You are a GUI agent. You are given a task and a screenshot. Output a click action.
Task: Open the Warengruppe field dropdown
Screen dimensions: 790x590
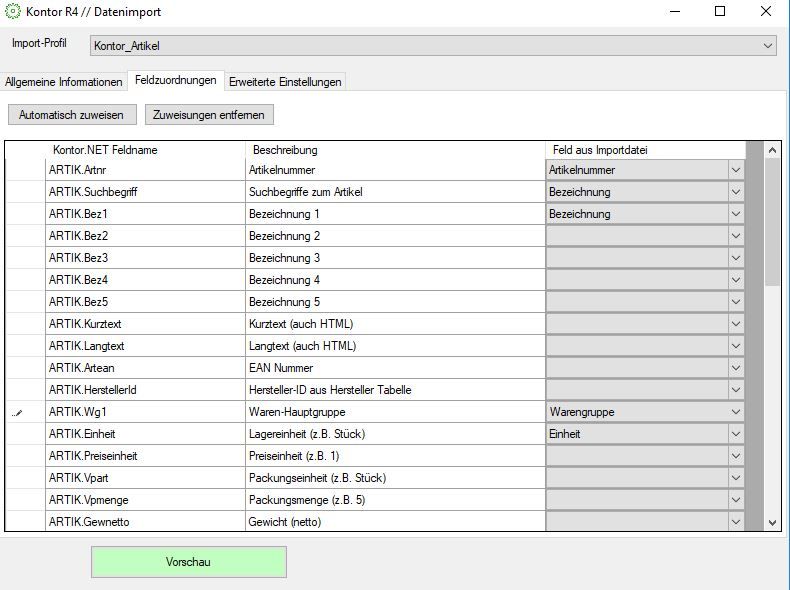pyautogui.click(x=736, y=412)
